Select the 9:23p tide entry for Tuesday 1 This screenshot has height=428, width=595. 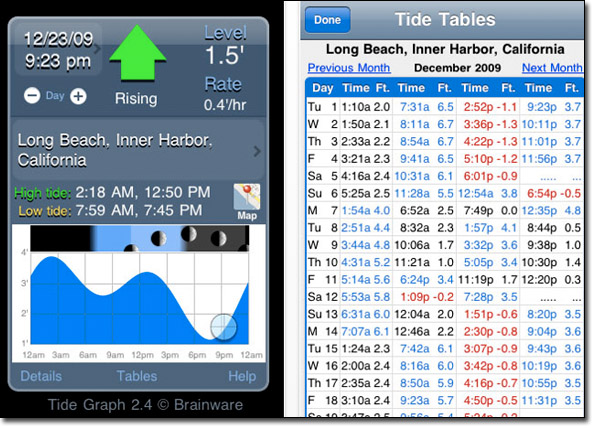coord(541,107)
